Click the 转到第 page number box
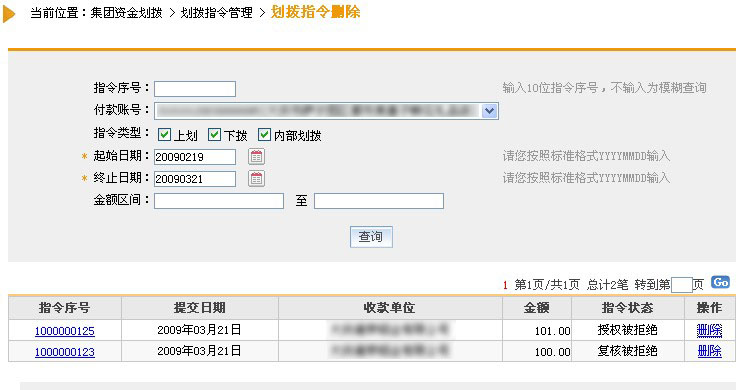The width and height of the screenshot is (745, 390). [681, 285]
